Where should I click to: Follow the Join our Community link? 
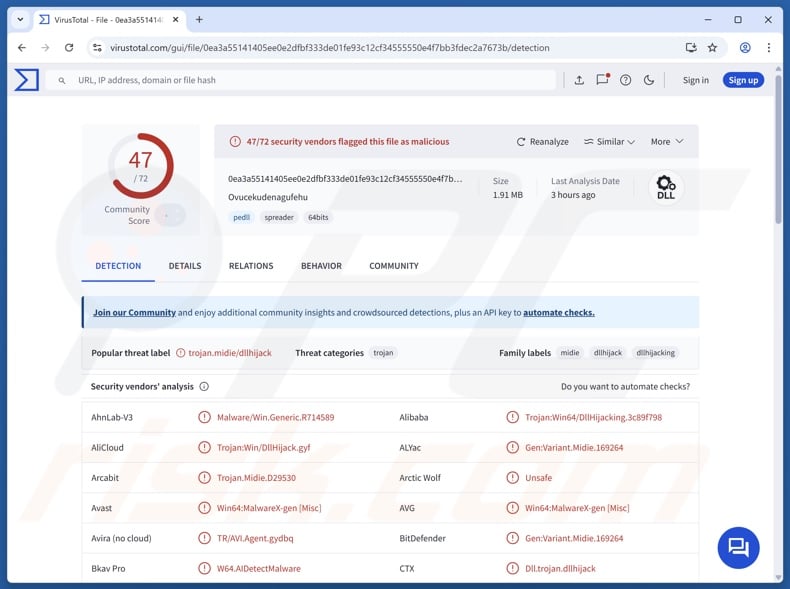tap(134, 312)
